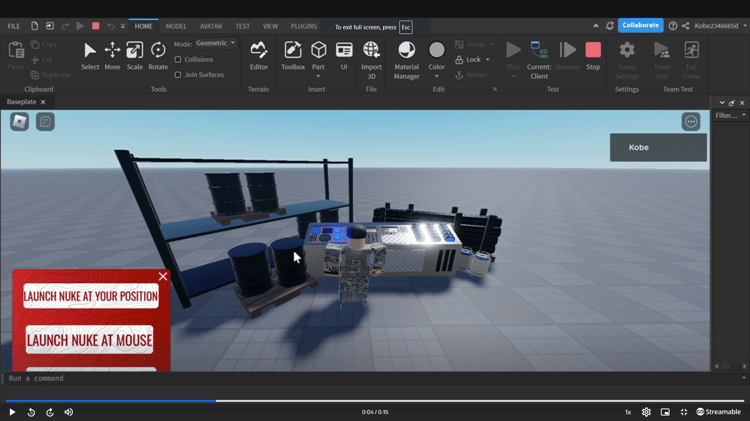Switch to the MODEL tab
750x421 pixels.
tap(176, 26)
